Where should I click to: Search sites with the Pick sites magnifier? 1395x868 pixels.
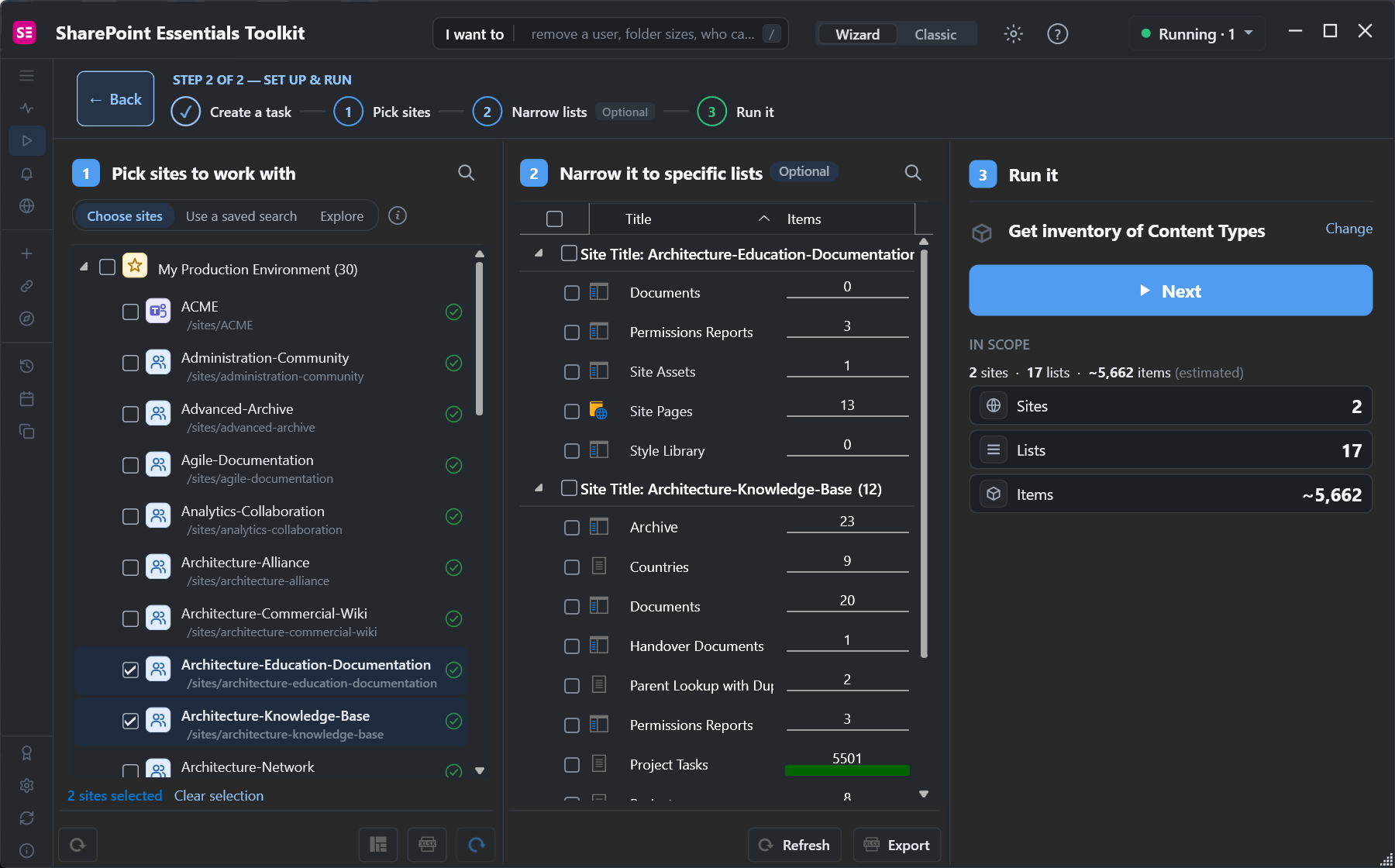point(466,173)
